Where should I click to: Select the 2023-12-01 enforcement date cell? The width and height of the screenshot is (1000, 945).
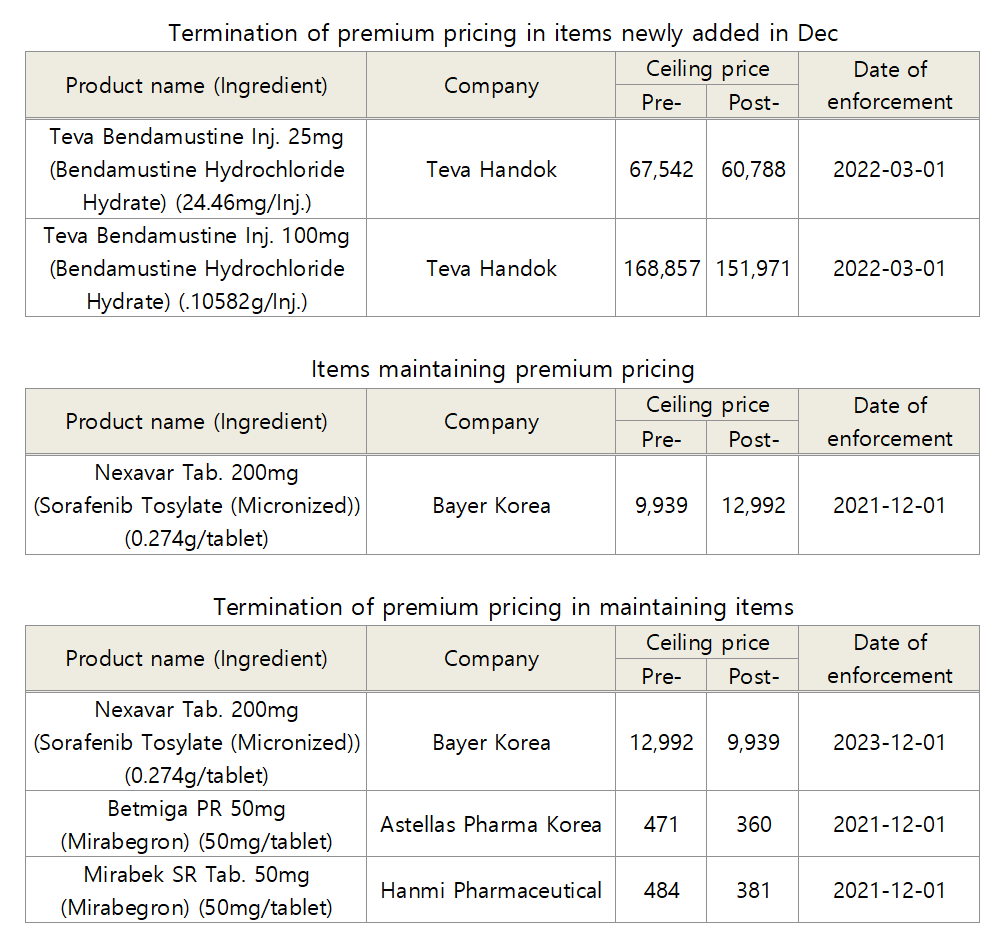889,742
